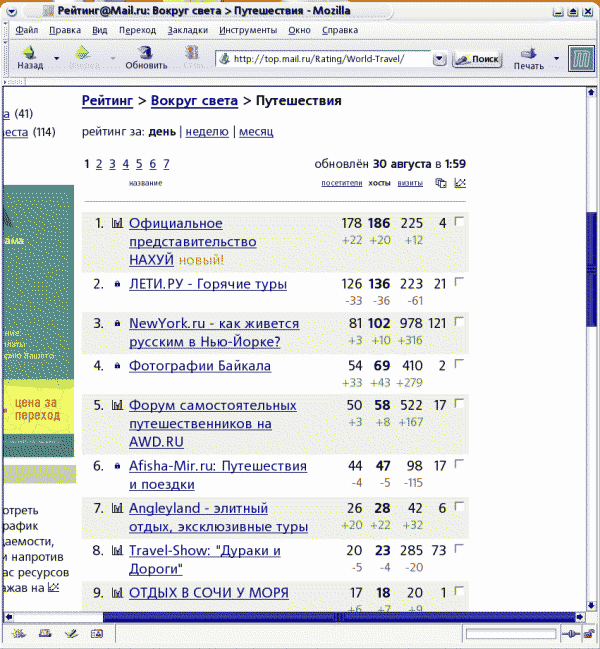Image resolution: width=600 pixels, height=649 pixels.
Task: Open the Back button history dropdown arrow
Action: [57, 58]
